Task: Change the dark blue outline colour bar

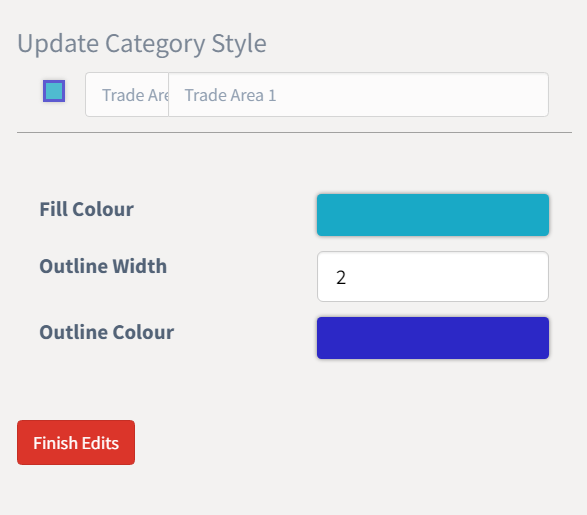Action: 433,338
